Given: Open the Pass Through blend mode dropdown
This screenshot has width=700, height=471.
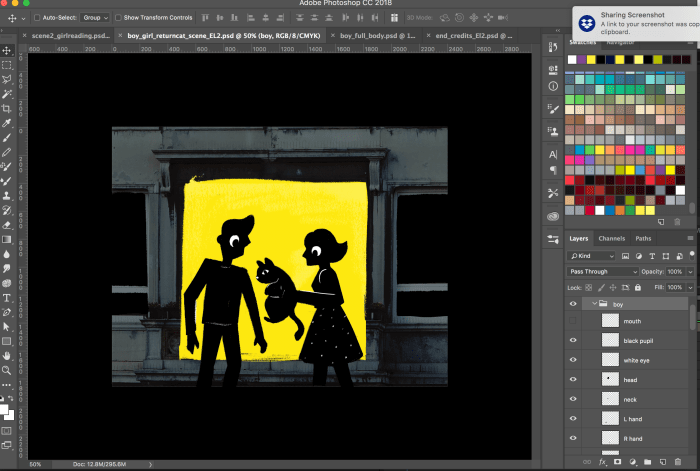Looking at the screenshot, I should (x=603, y=271).
